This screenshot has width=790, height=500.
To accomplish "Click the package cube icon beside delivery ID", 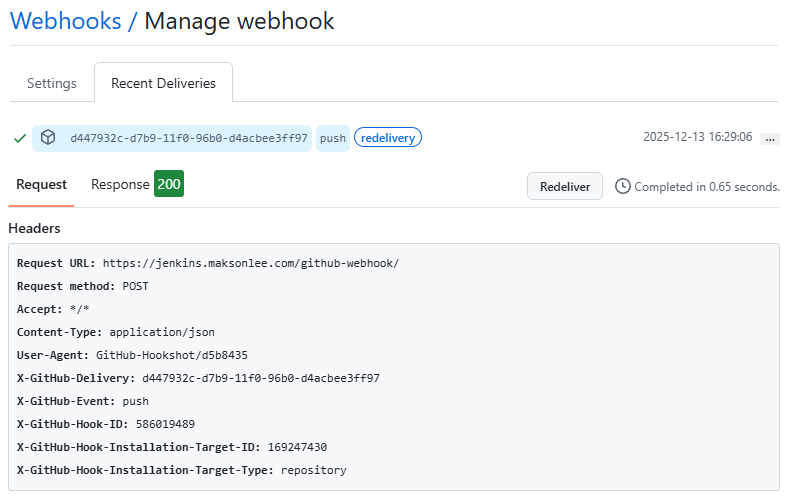I will coord(48,137).
